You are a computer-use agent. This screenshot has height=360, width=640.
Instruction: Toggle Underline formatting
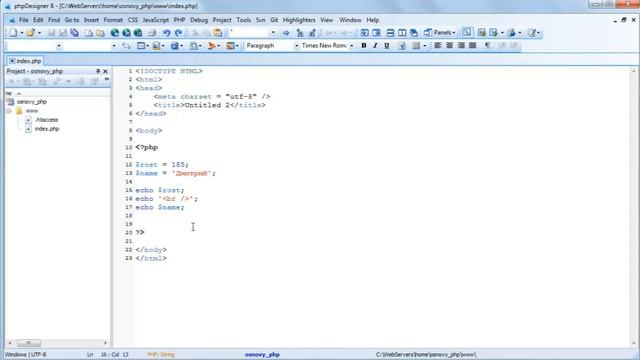point(387,46)
